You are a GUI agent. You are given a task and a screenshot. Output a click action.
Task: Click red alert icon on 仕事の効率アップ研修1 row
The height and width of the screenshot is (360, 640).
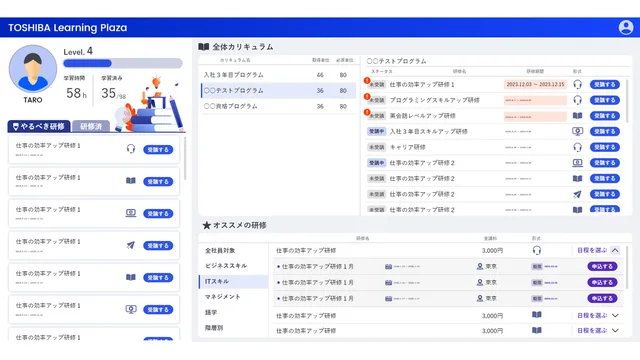[367, 81]
